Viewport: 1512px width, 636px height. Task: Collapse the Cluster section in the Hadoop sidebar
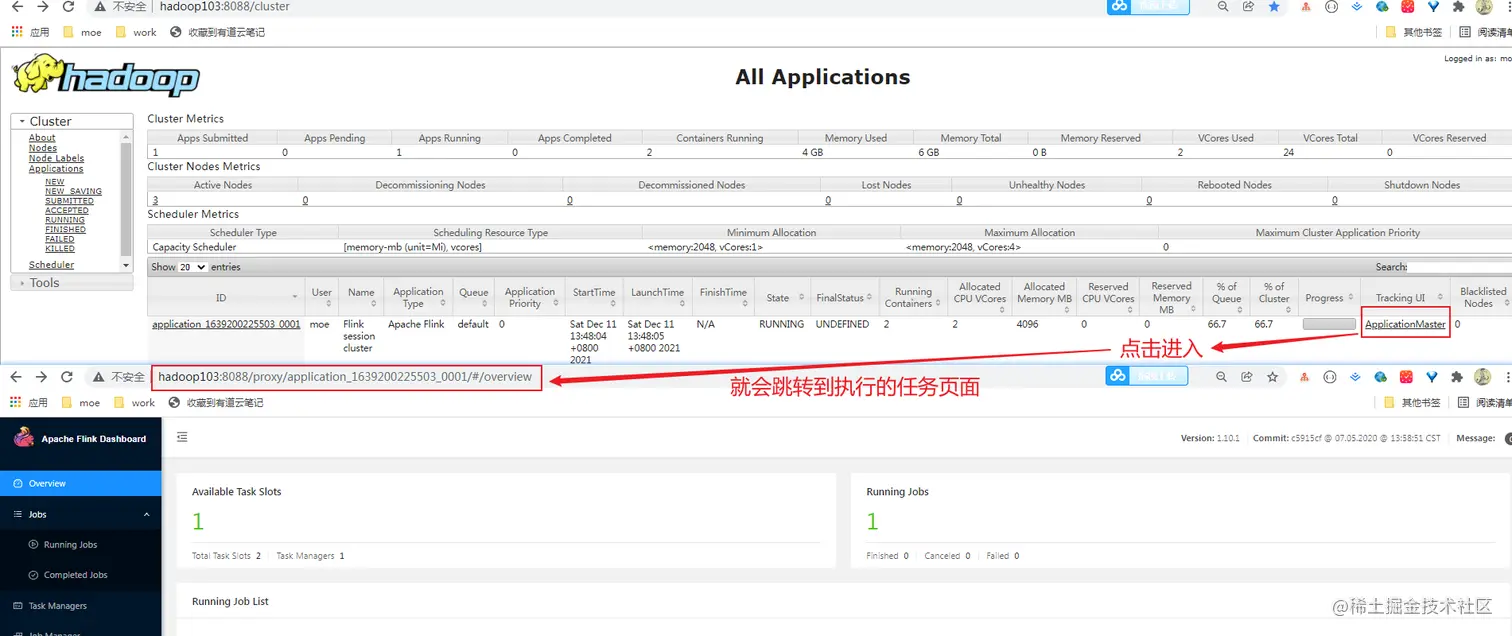[x=71, y=121]
